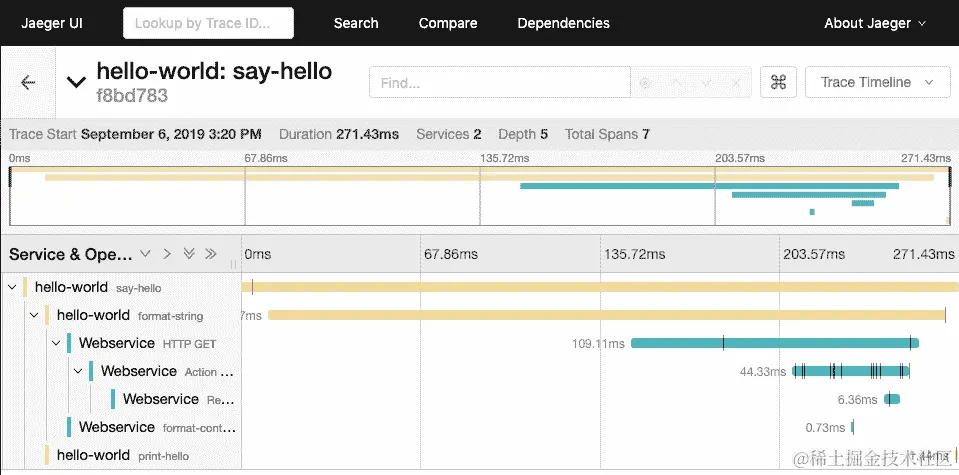This screenshot has height=475, width=959.
Task: Click the expand-all double chevron icon
Action: click(x=189, y=254)
